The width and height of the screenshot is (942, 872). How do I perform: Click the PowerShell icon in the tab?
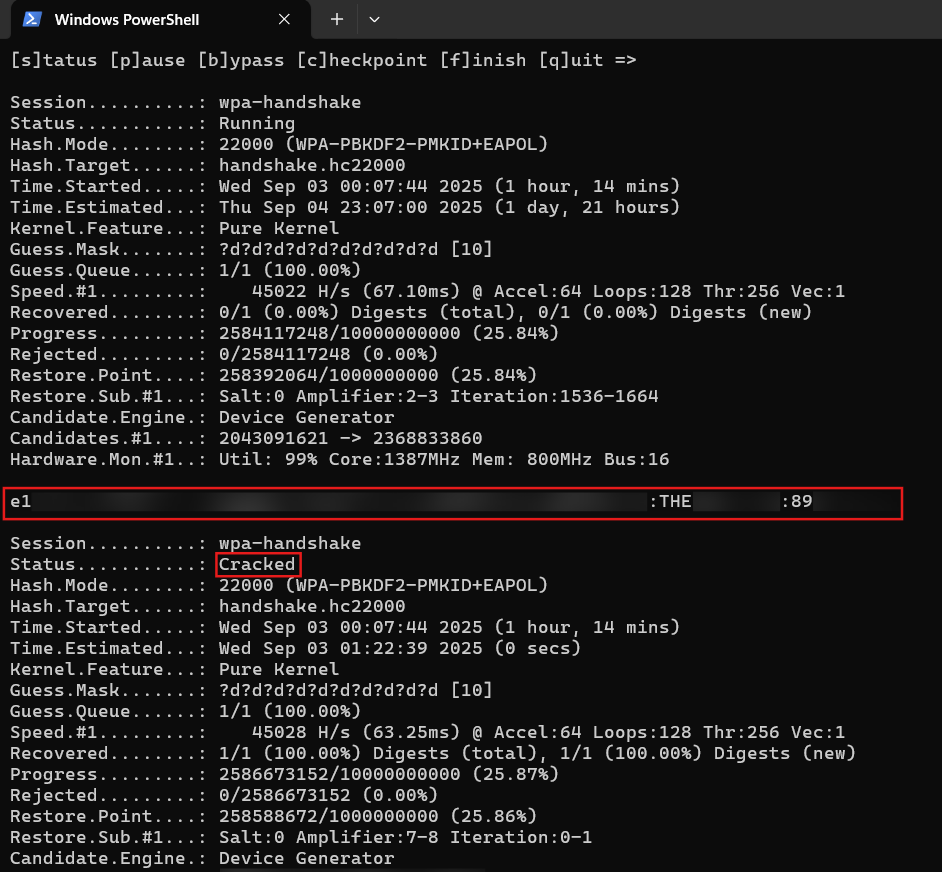click(x=32, y=19)
